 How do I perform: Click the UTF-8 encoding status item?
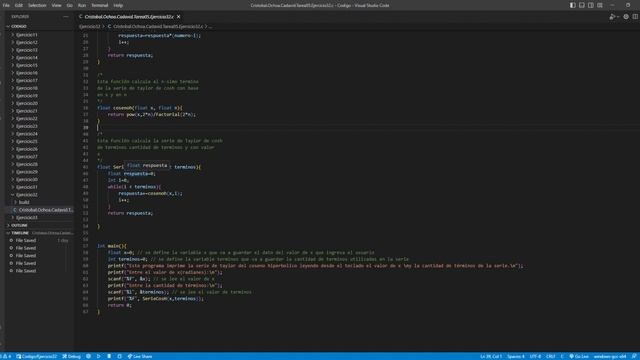coord(535,356)
